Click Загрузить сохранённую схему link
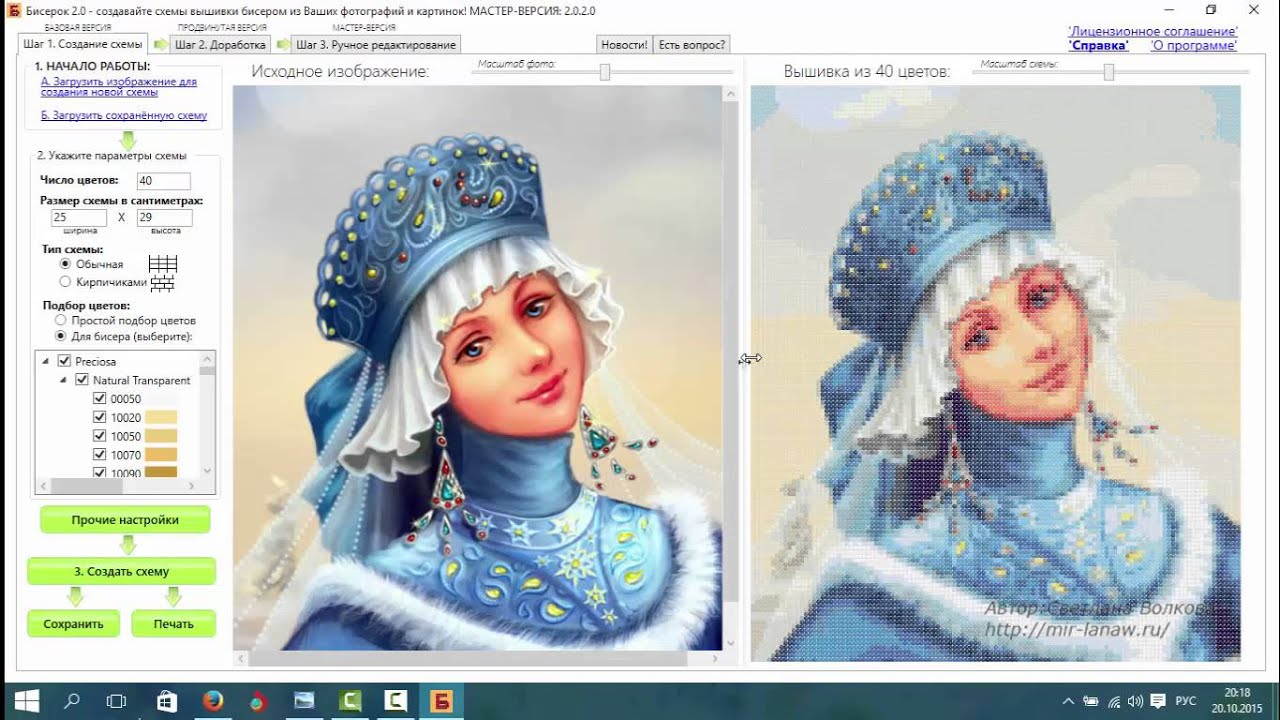This screenshot has height=720, width=1280. pos(124,115)
